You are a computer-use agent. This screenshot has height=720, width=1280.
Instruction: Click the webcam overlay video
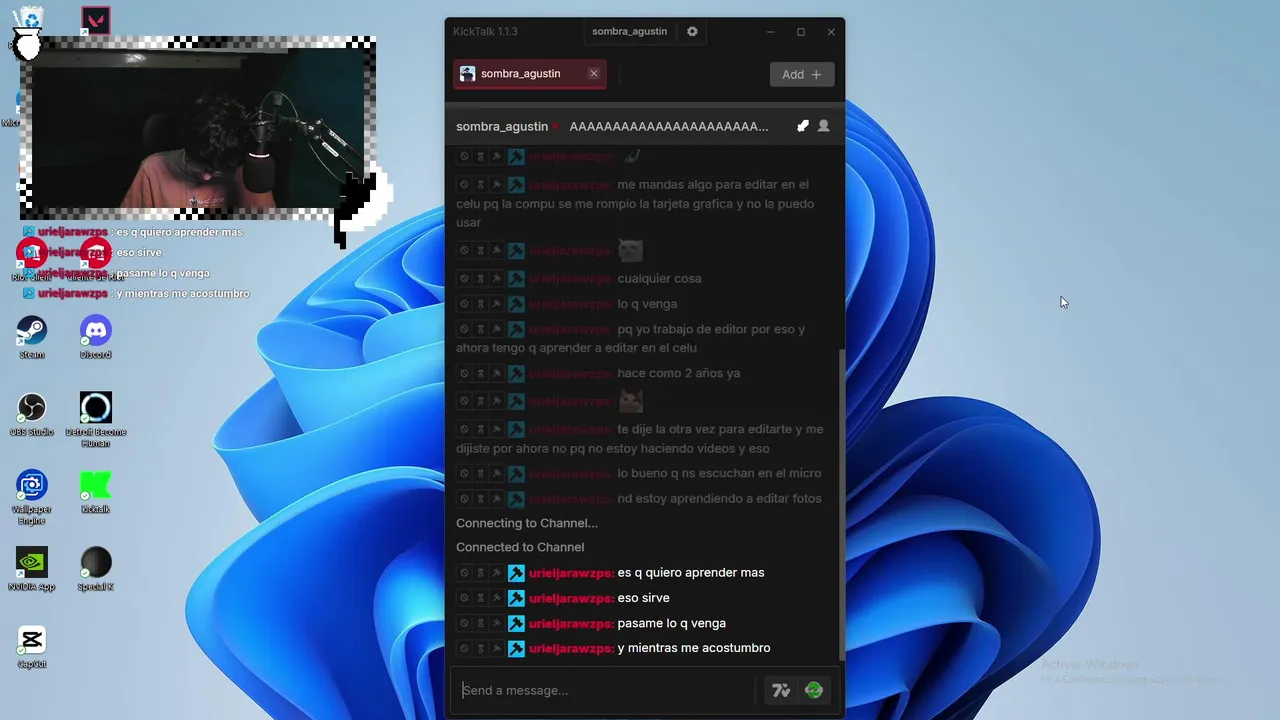[x=196, y=128]
